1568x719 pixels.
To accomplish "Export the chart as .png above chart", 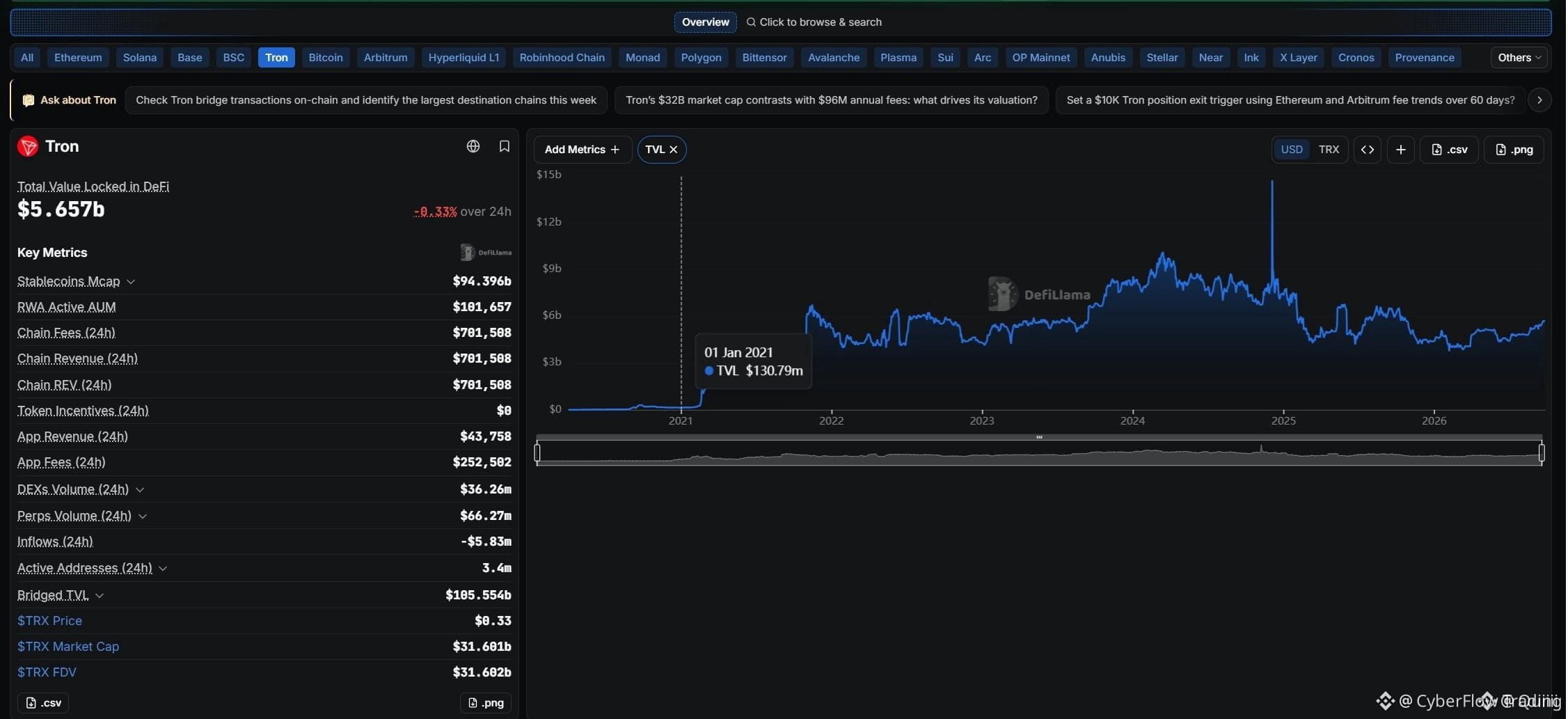I will coord(1515,150).
